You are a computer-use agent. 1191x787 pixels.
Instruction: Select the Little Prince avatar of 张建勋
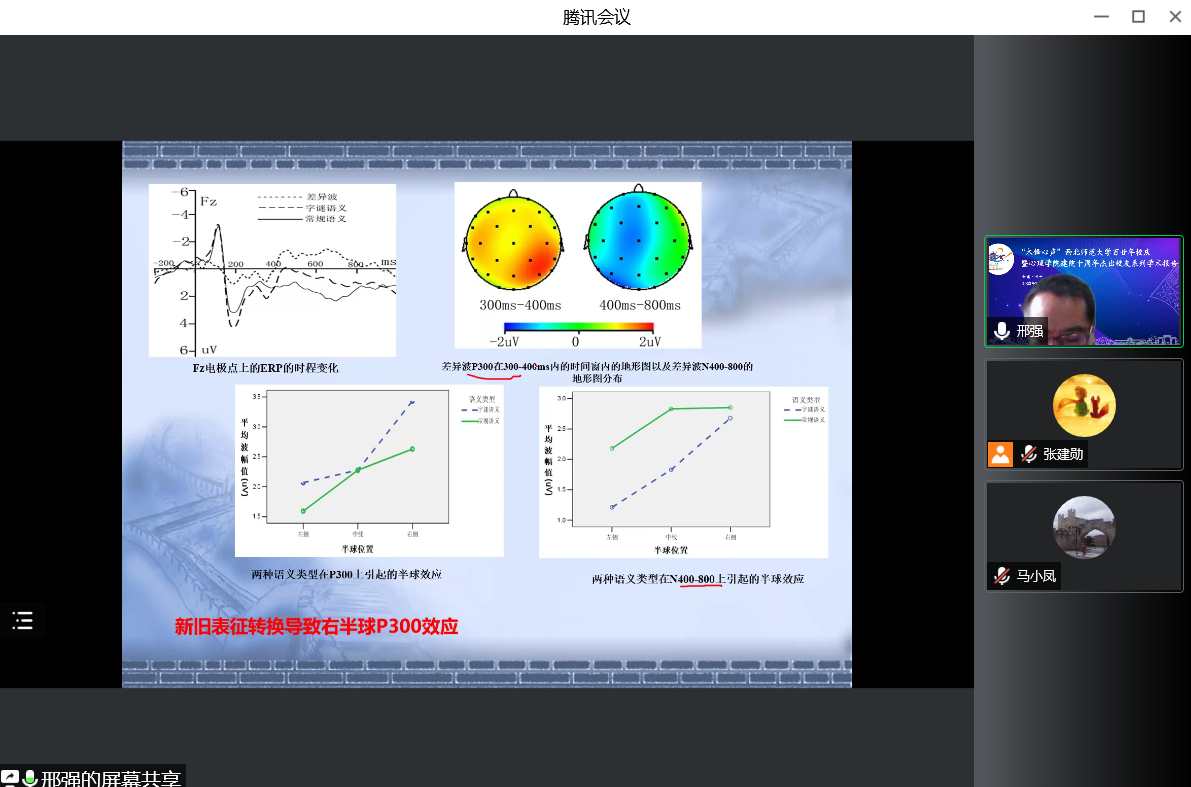1084,405
